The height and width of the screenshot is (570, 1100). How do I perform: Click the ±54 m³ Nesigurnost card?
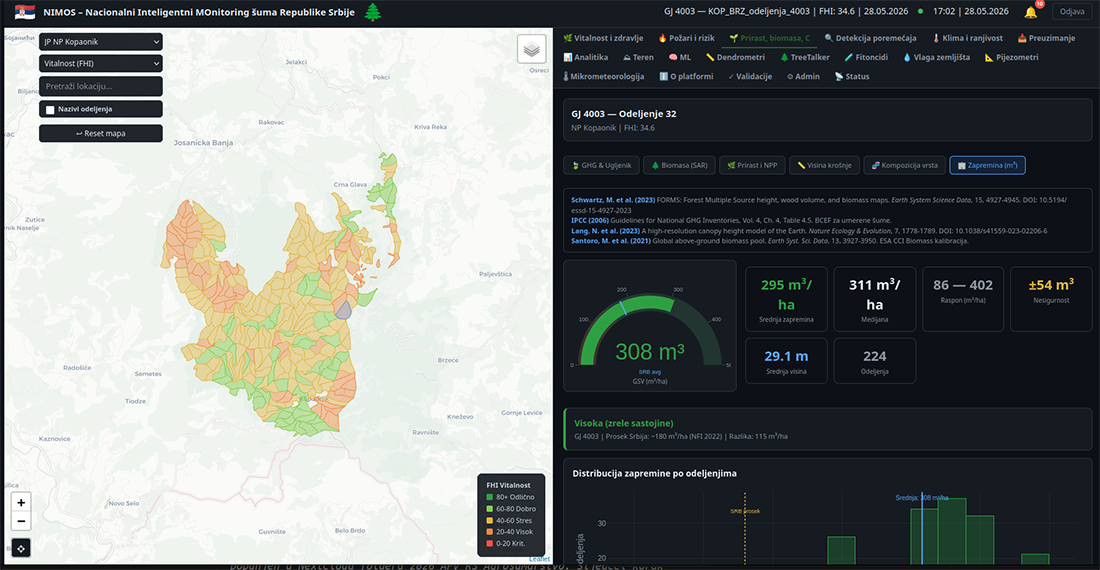(x=1051, y=299)
